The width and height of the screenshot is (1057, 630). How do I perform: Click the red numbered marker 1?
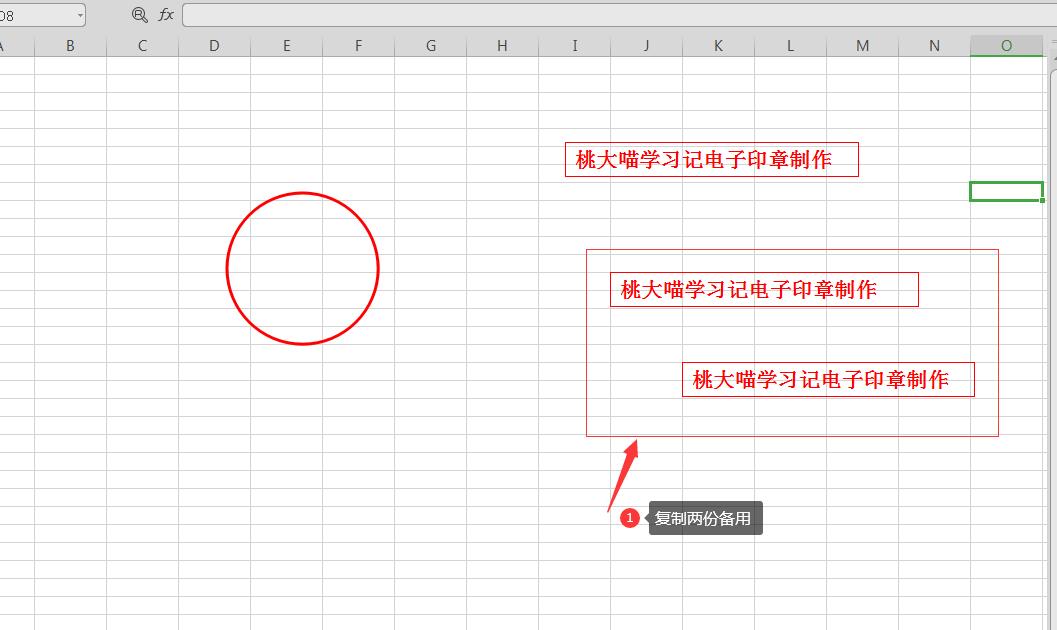point(629,518)
